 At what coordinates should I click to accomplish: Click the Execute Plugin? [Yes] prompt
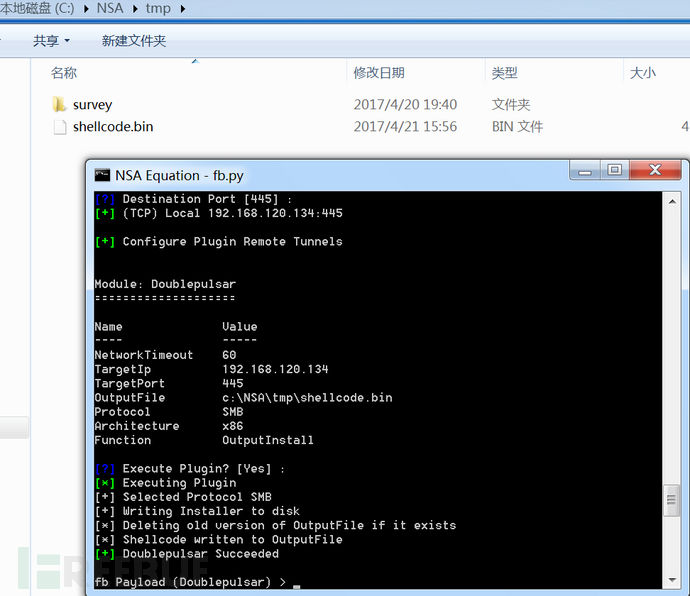[190, 468]
